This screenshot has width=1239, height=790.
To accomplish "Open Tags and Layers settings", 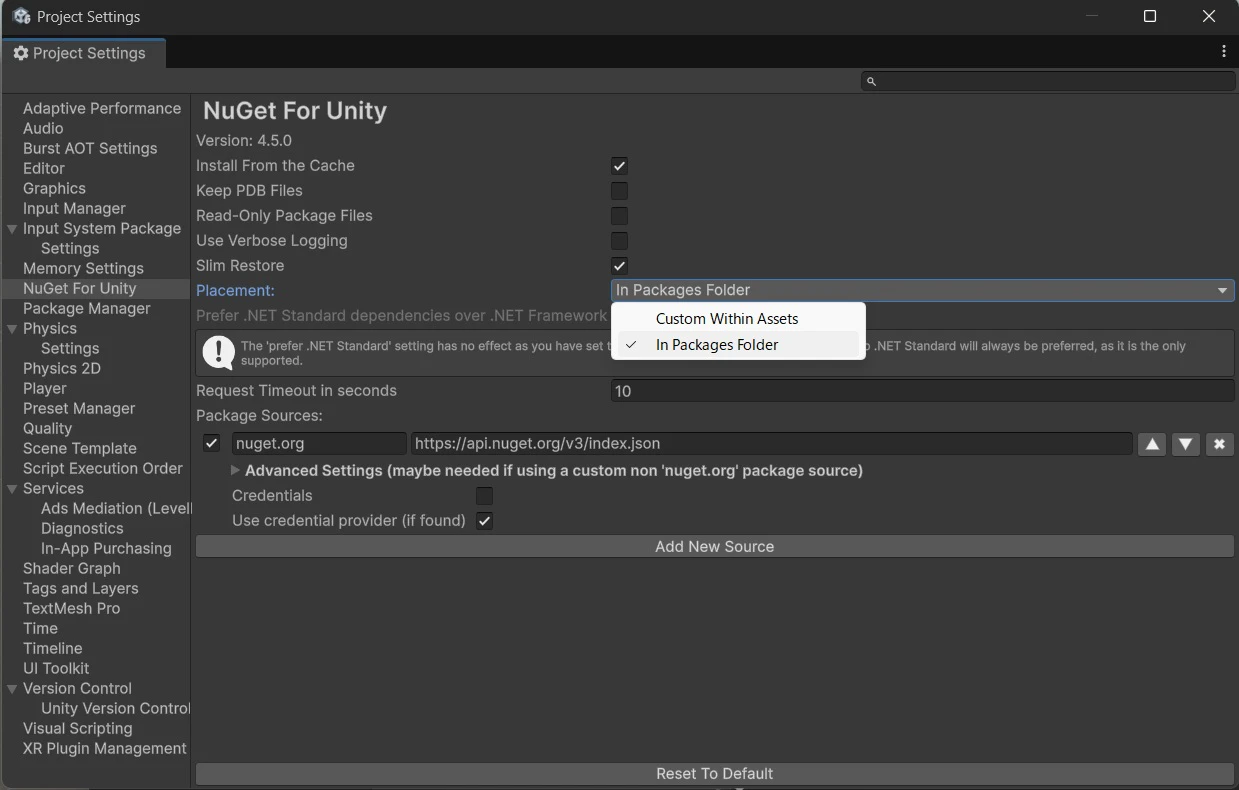I will (81, 588).
